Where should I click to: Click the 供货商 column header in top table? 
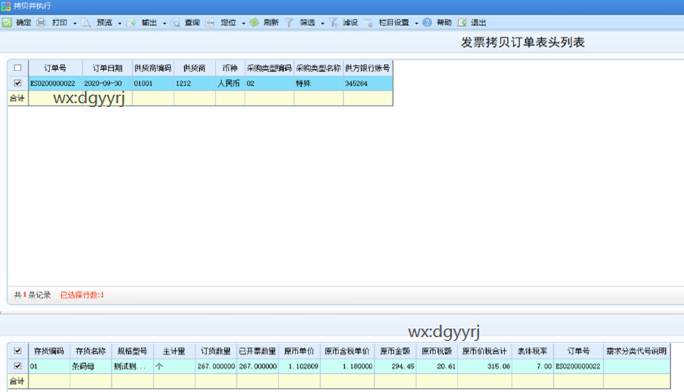point(195,68)
